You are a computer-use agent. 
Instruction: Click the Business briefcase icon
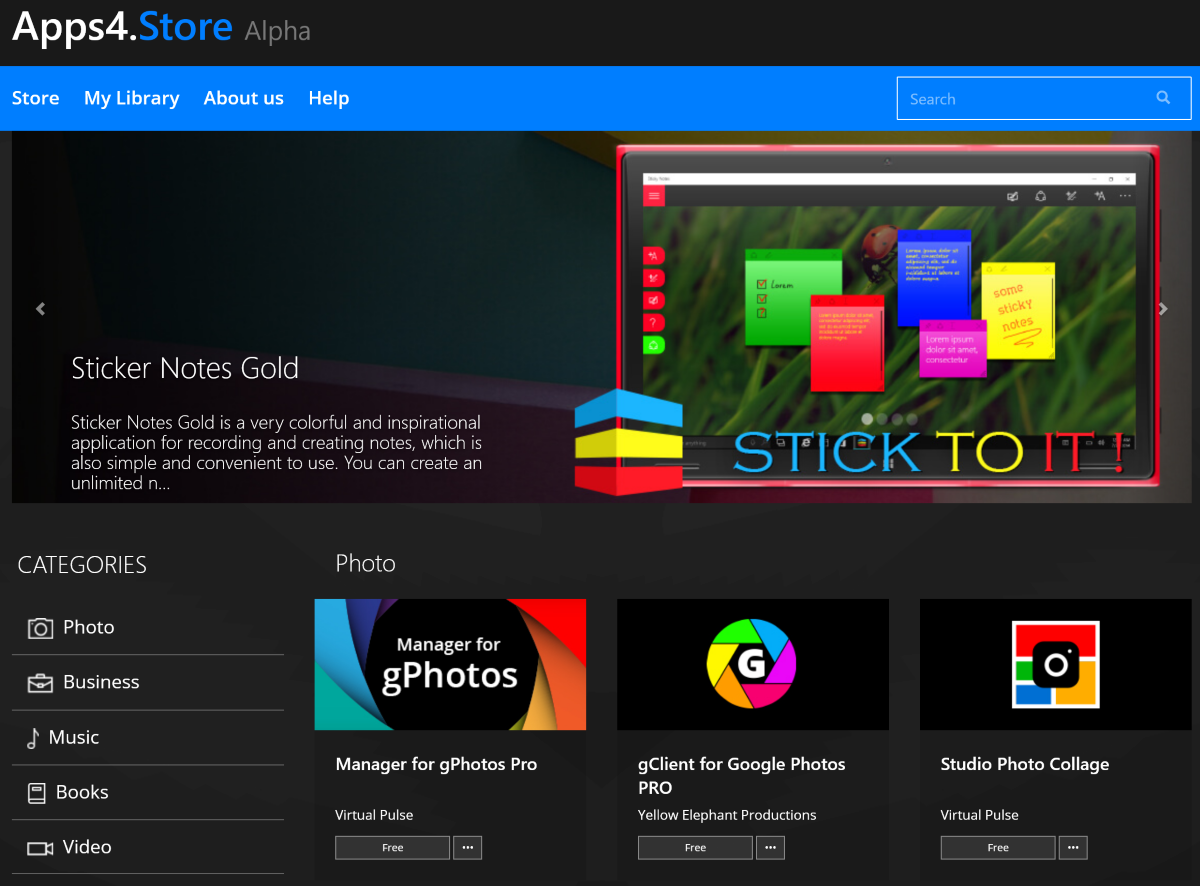tap(40, 683)
